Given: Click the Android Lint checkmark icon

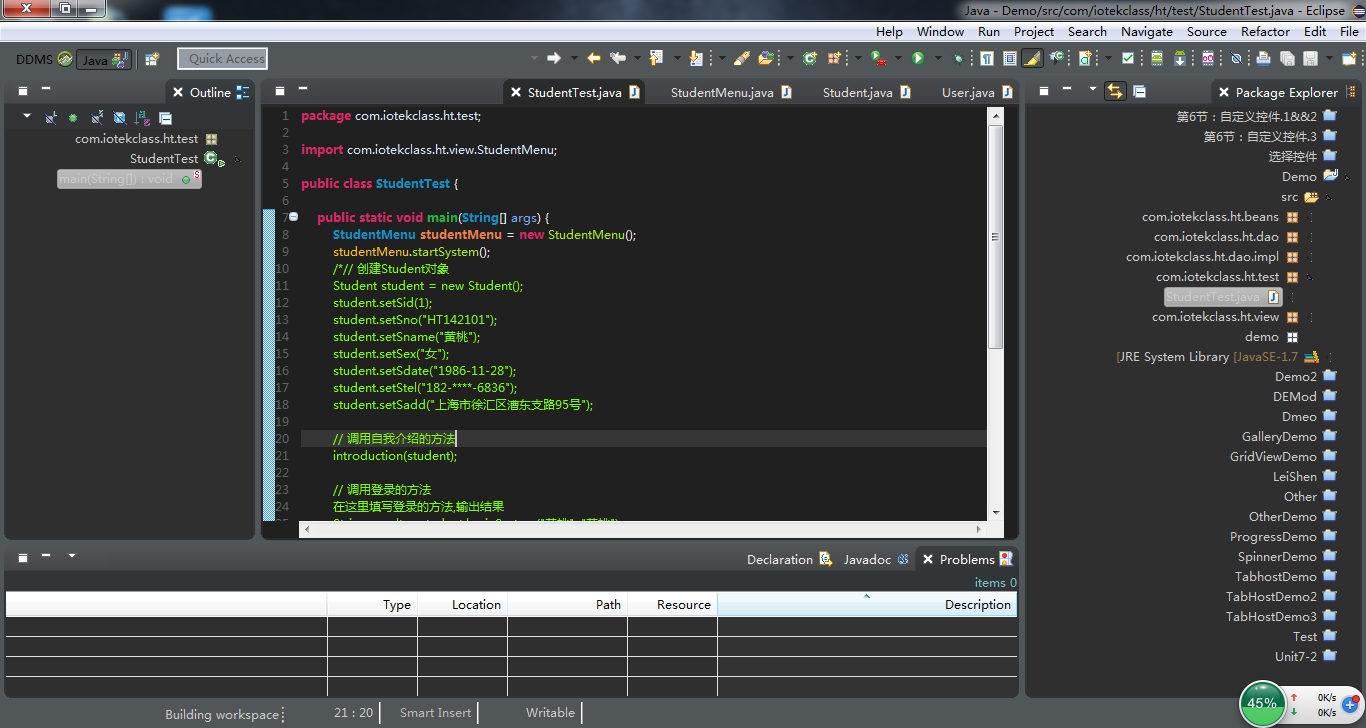Looking at the screenshot, I should click(1128, 59).
